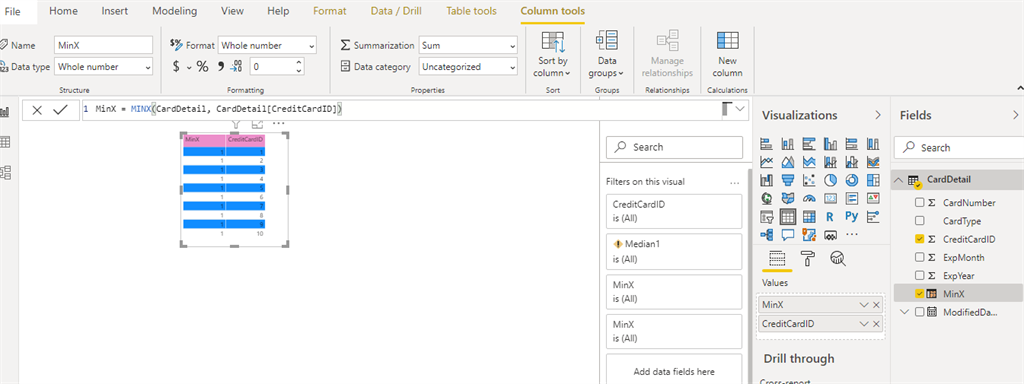Select the decomposition tree visual
1024x384 pixels.
pos(767,234)
